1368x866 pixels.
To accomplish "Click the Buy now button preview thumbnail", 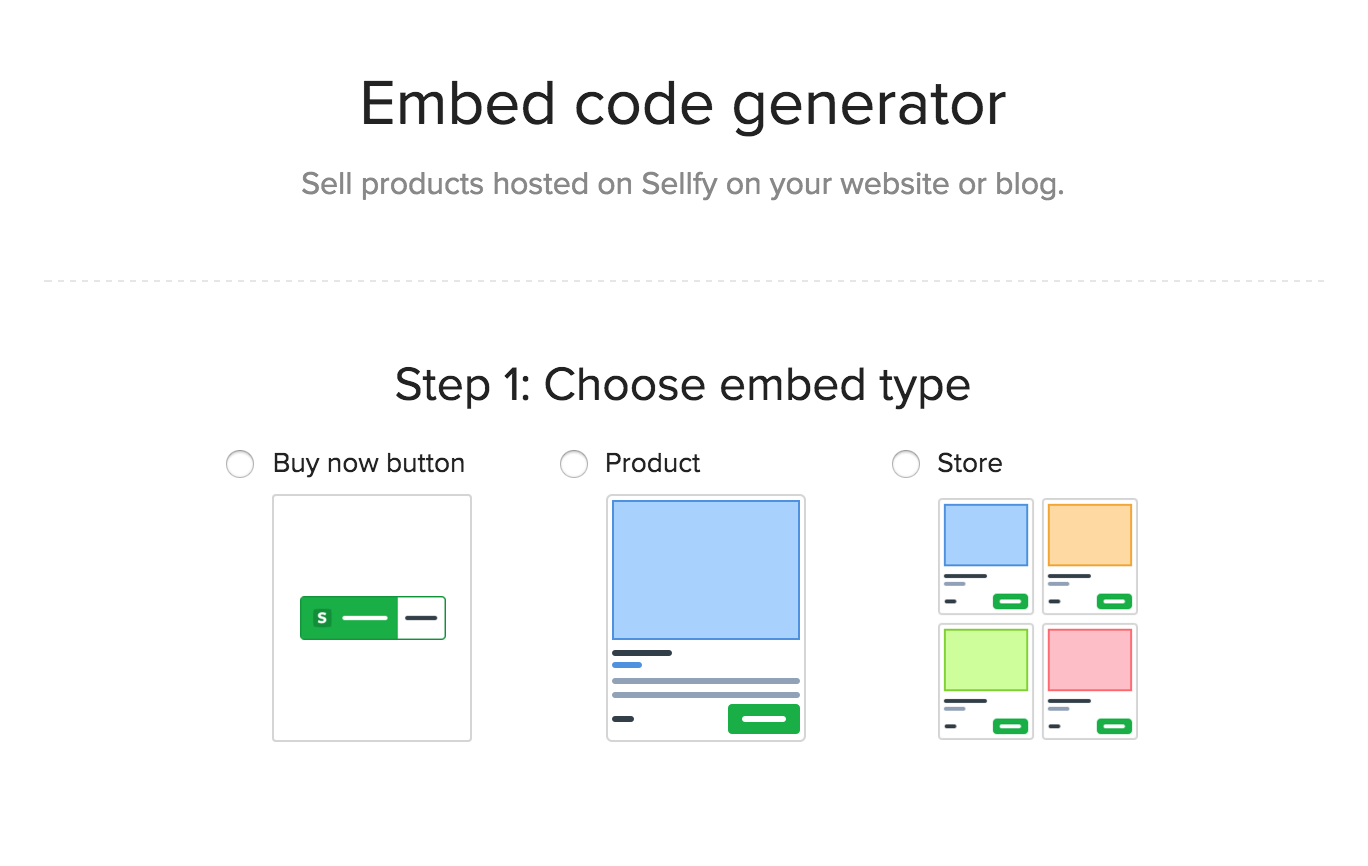I will click(372, 618).
